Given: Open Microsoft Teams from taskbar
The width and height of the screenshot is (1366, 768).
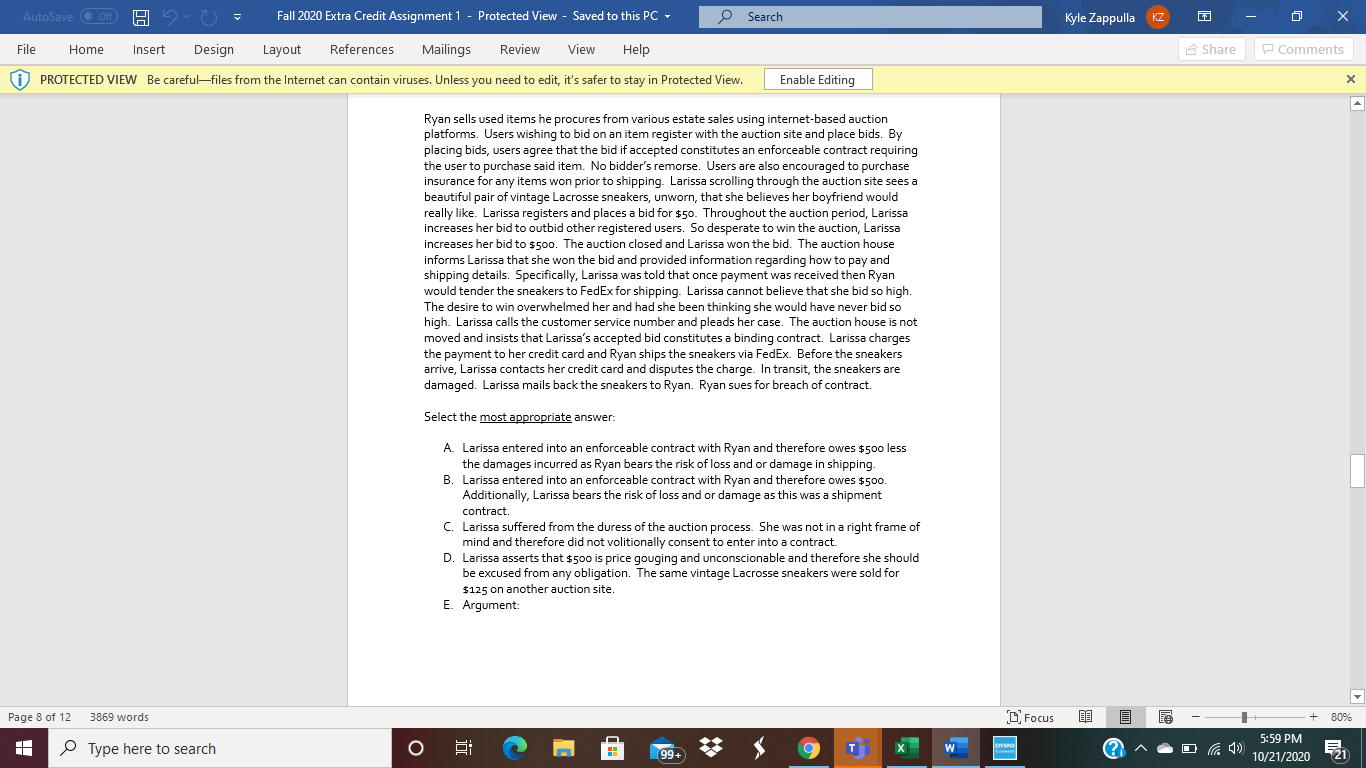Looking at the screenshot, I should point(857,748).
